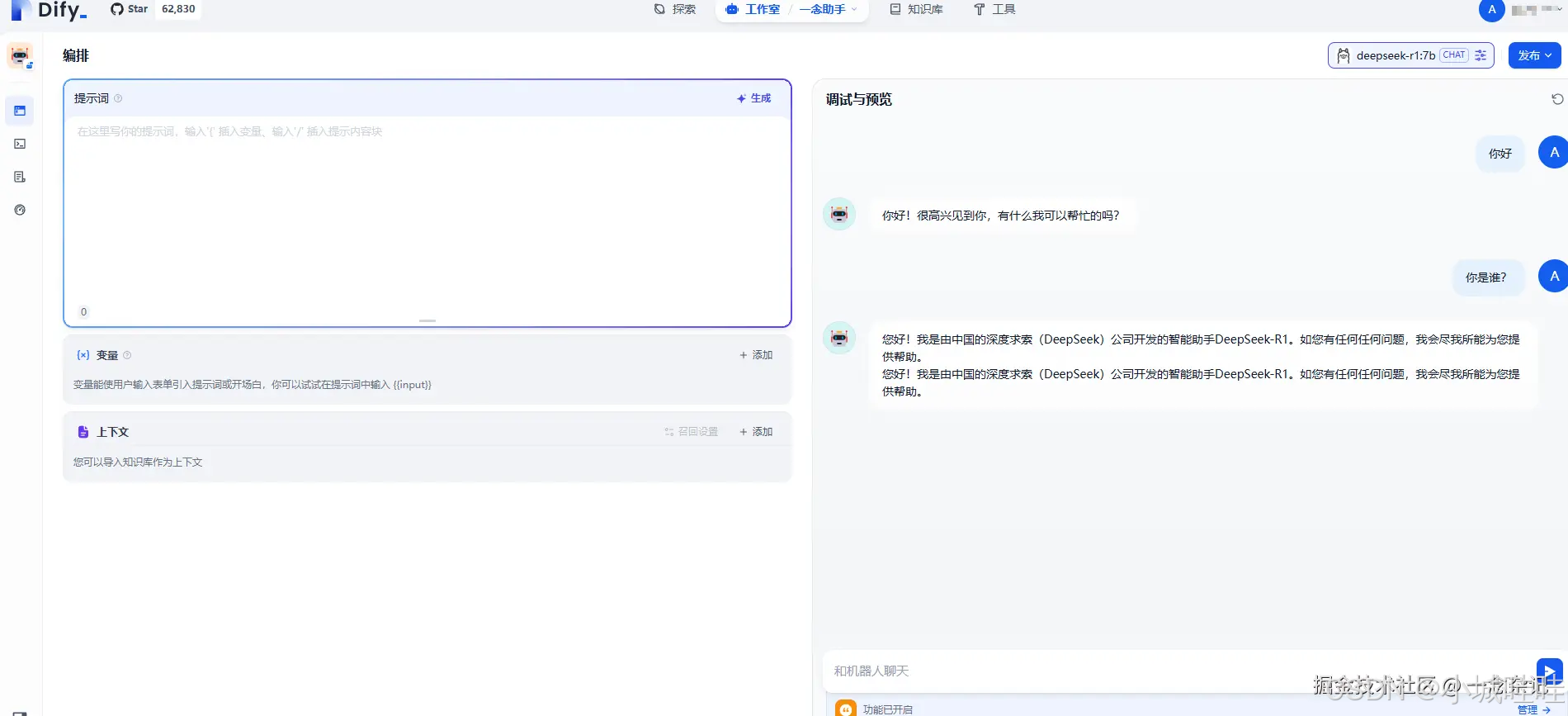Send the chat message with send button
Image resolution: width=1568 pixels, height=716 pixels.
tap(1549, 671)
